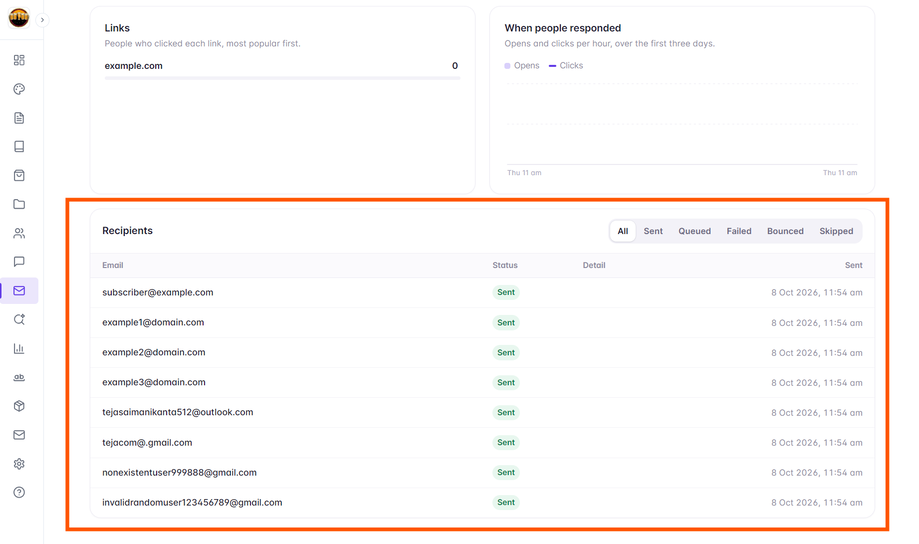919x544 pixels.
Task: Switch to the Sent recipients filter tab
Action: 653,231
